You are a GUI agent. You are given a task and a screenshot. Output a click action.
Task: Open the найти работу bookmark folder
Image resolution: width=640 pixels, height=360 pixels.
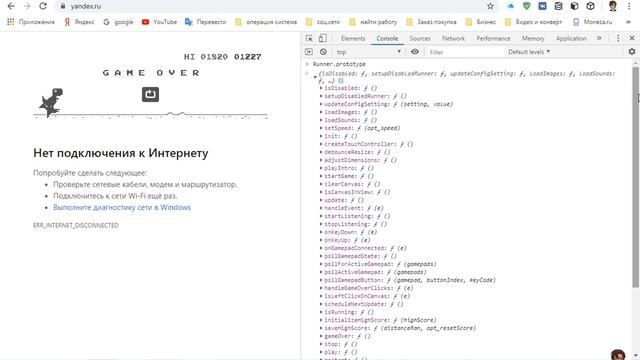(x=373, y=22)
